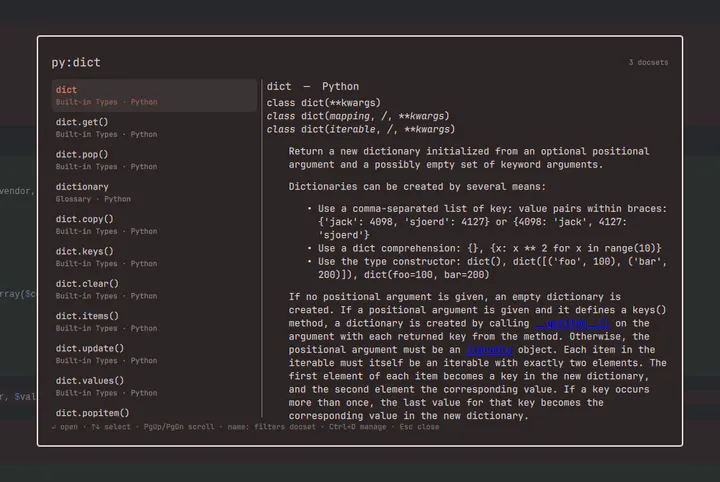Open the dict.get() result
Screen dimensions: 720x482
[x=154, y=128]
